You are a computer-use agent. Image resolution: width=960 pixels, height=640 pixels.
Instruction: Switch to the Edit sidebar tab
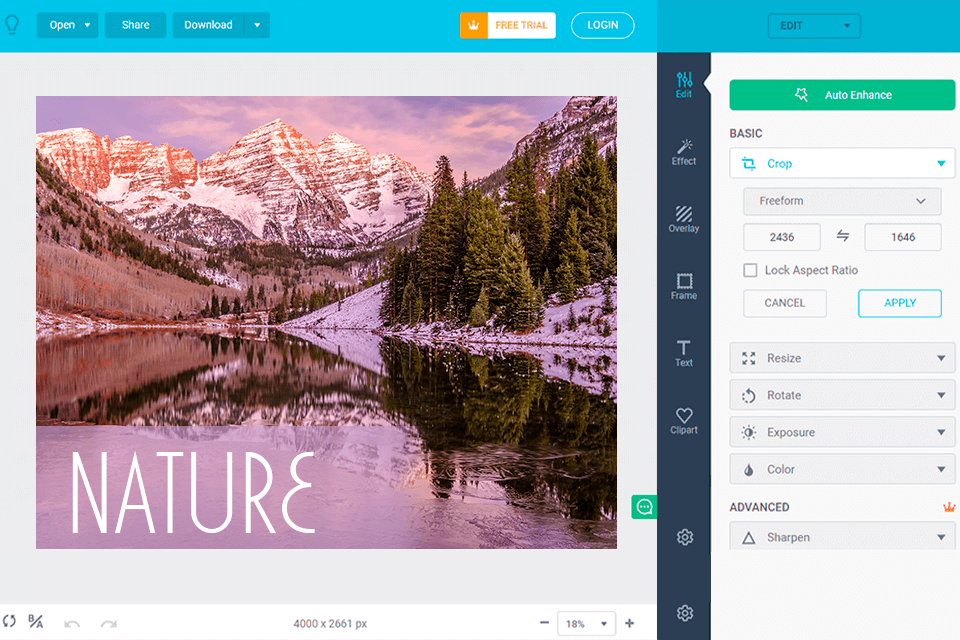coord(684,84)
